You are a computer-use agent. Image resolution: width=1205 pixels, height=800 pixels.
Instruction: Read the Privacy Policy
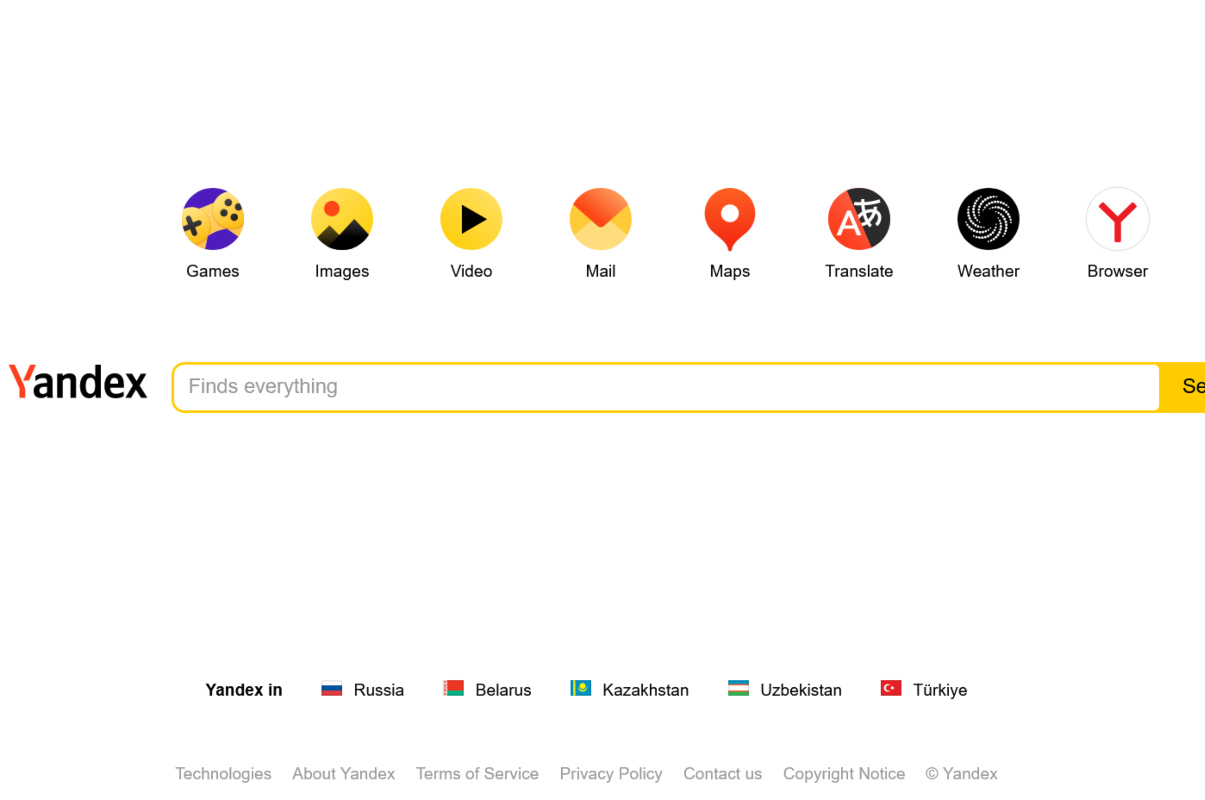click(x=611, y=774)
